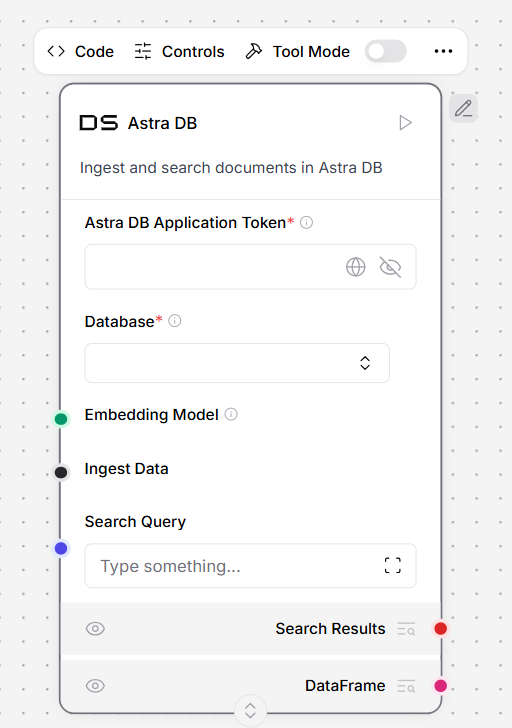The height and width of the screenshot is (728, 512).
Task: Open the Controls panel
Action: click(x=179, y=52)
